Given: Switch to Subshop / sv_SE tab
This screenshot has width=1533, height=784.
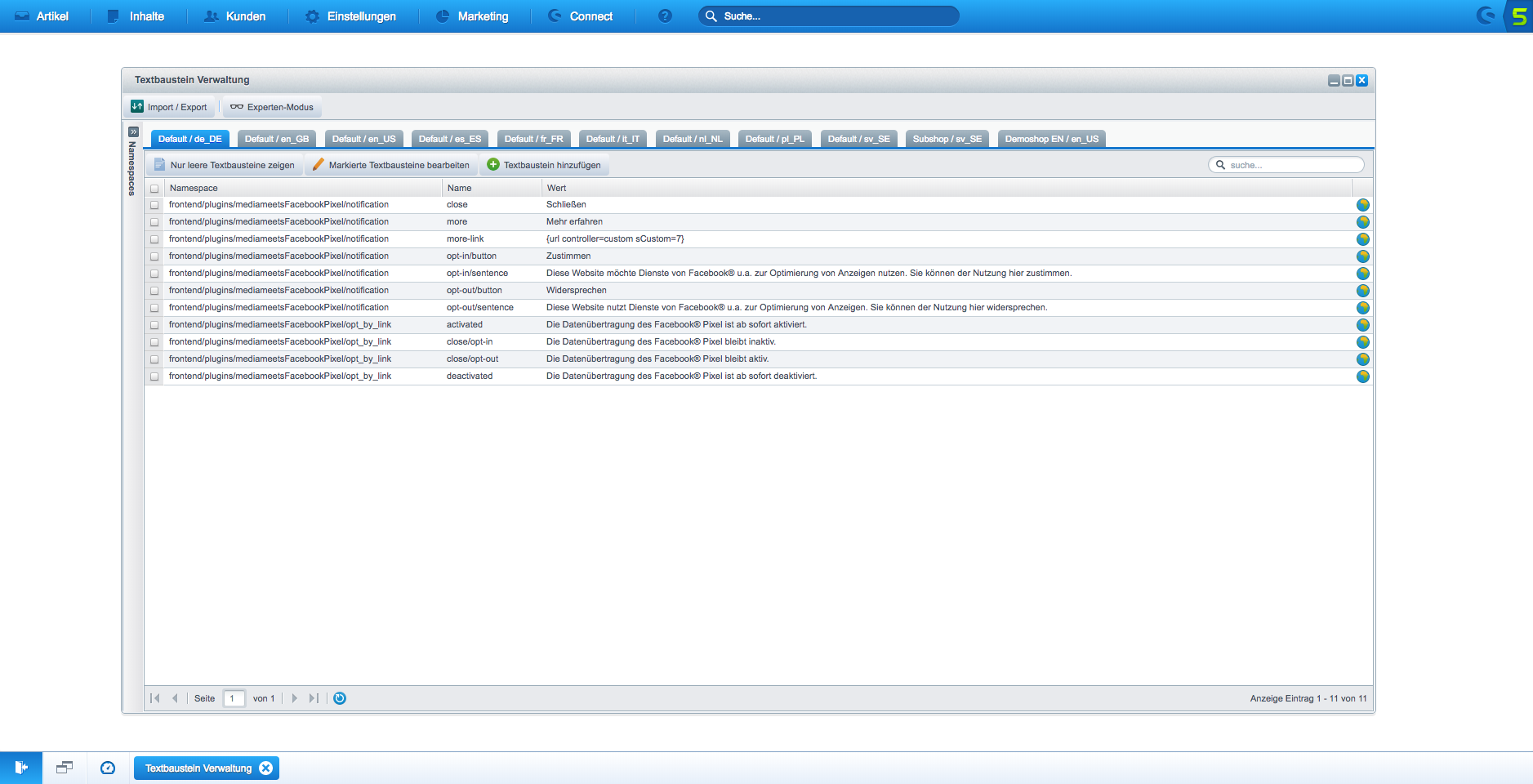Looking at the screenshot, I should pyautogui.click(x=947, y=139).
